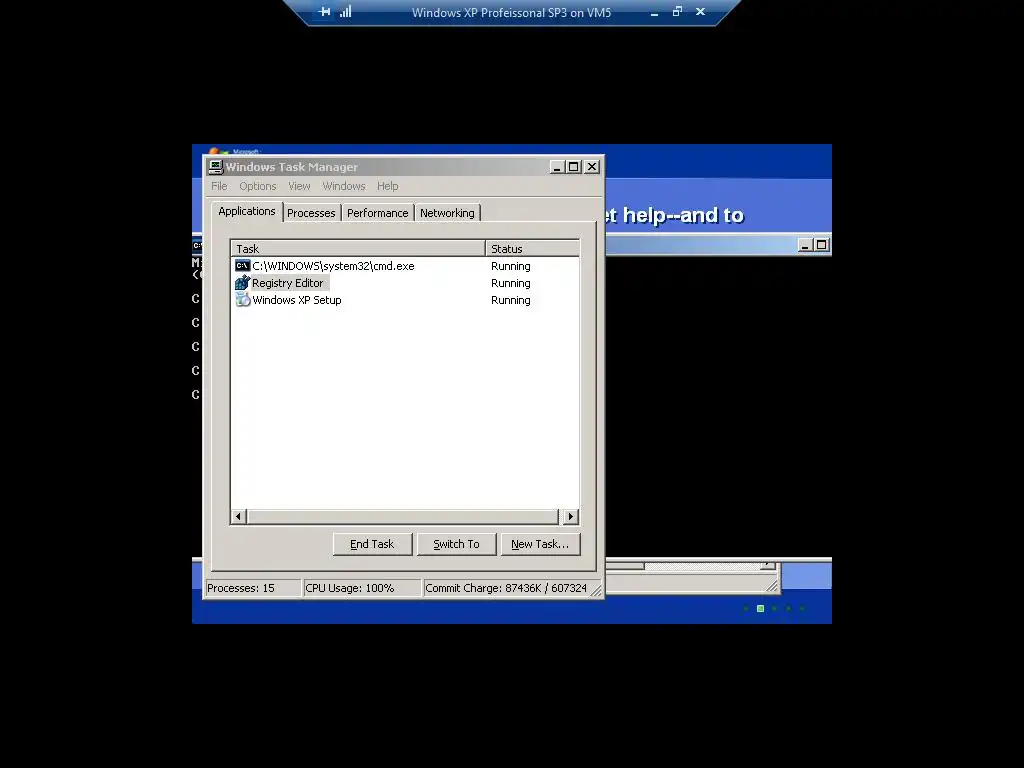
Task: Click the Switch To button
Action: click(x=456, y=544)
